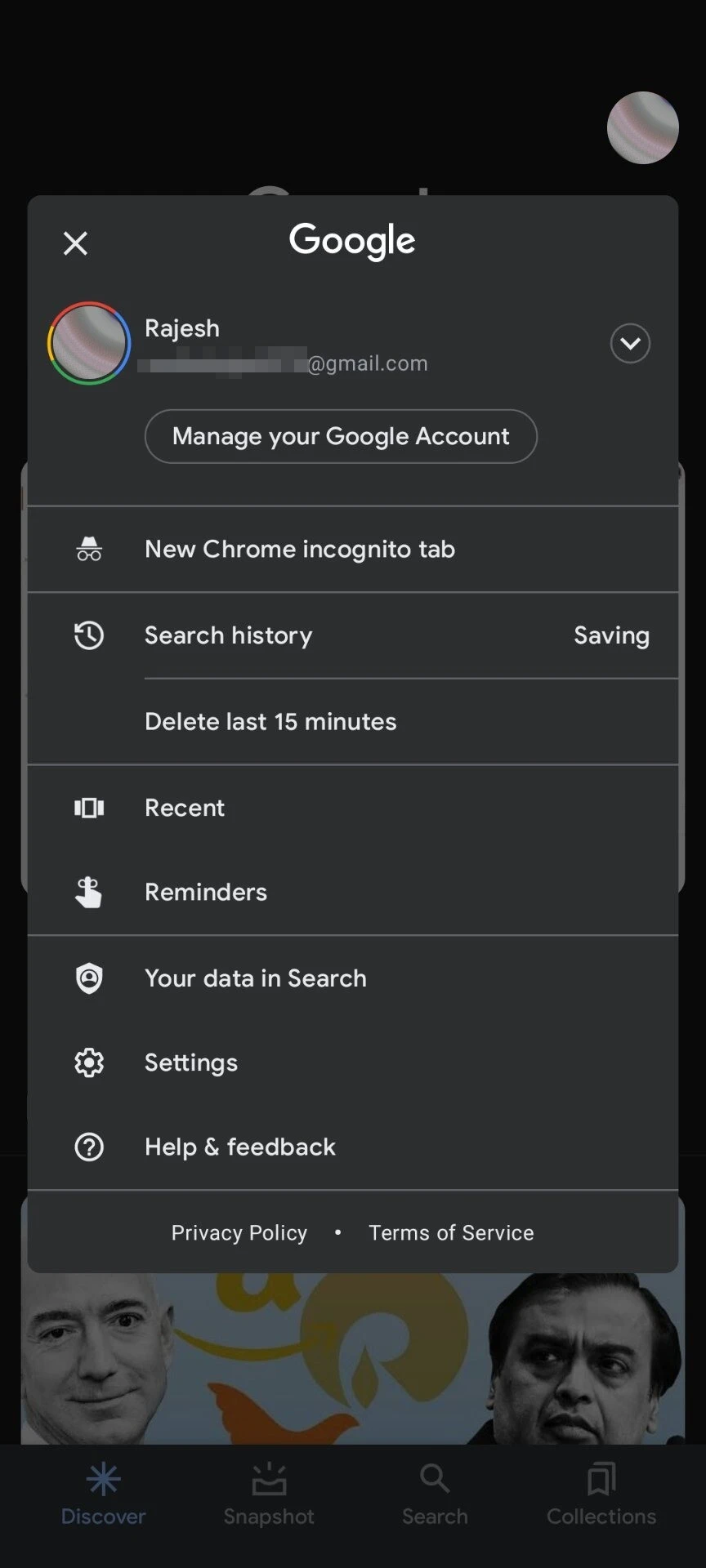The width and height of the screenshot is (706, 1568).
Task: Click the incognito hat-and-glasses icon
Action: (x=89, y=549)
